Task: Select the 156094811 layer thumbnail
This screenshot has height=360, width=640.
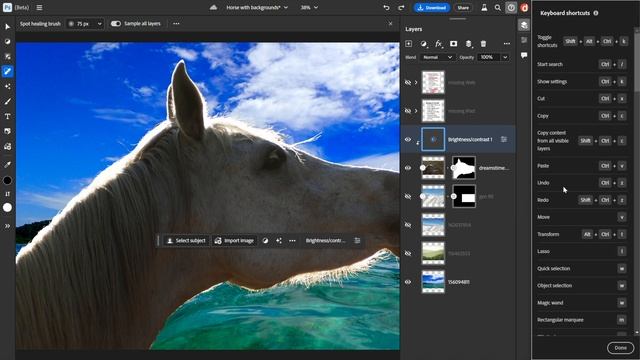Action: (x=433, y=282)
